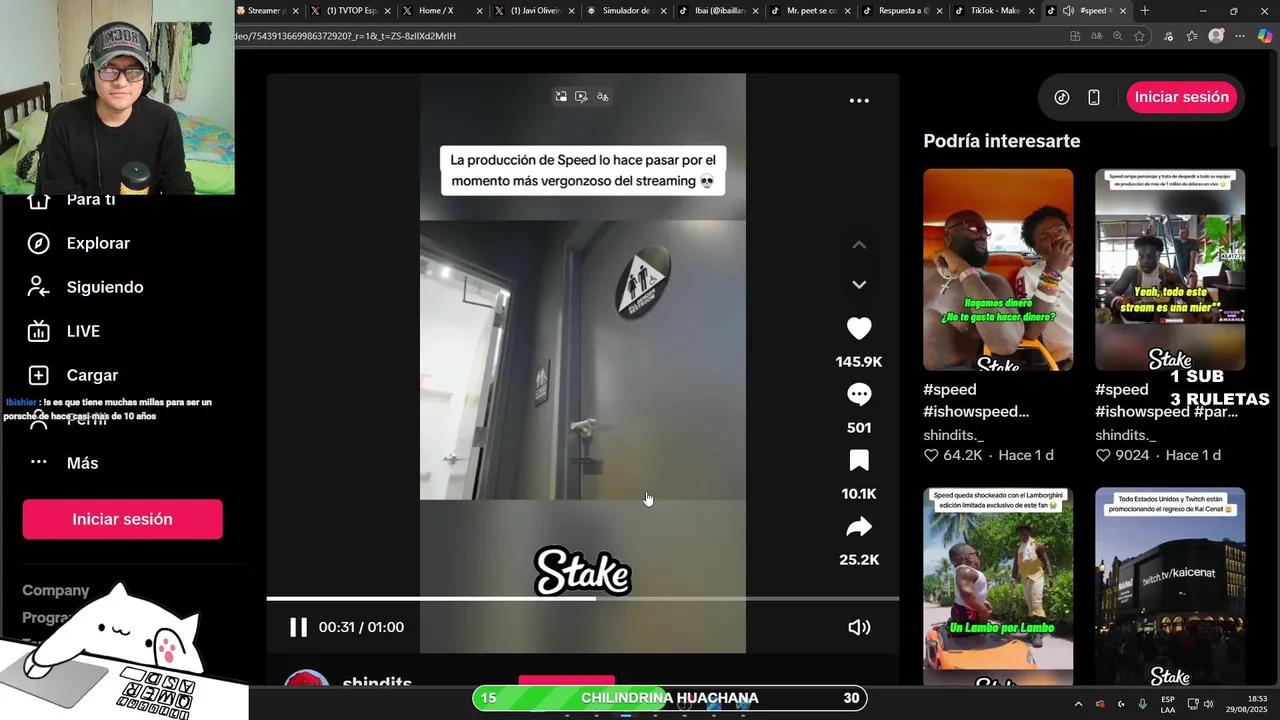Viewport: 1280px width, 720px height.
Task: Click the TikTok coin icon in the header
Action: pos(1062,97)
